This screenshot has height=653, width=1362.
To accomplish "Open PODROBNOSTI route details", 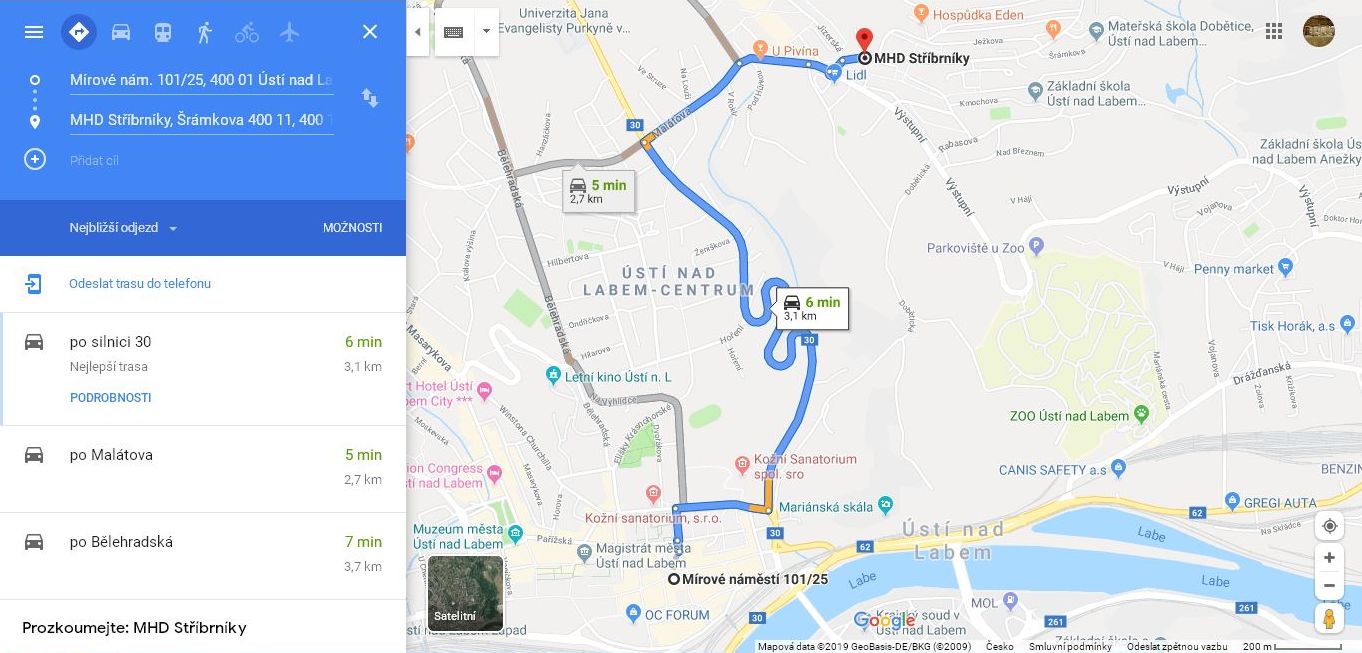I will [x=111, y=397].
